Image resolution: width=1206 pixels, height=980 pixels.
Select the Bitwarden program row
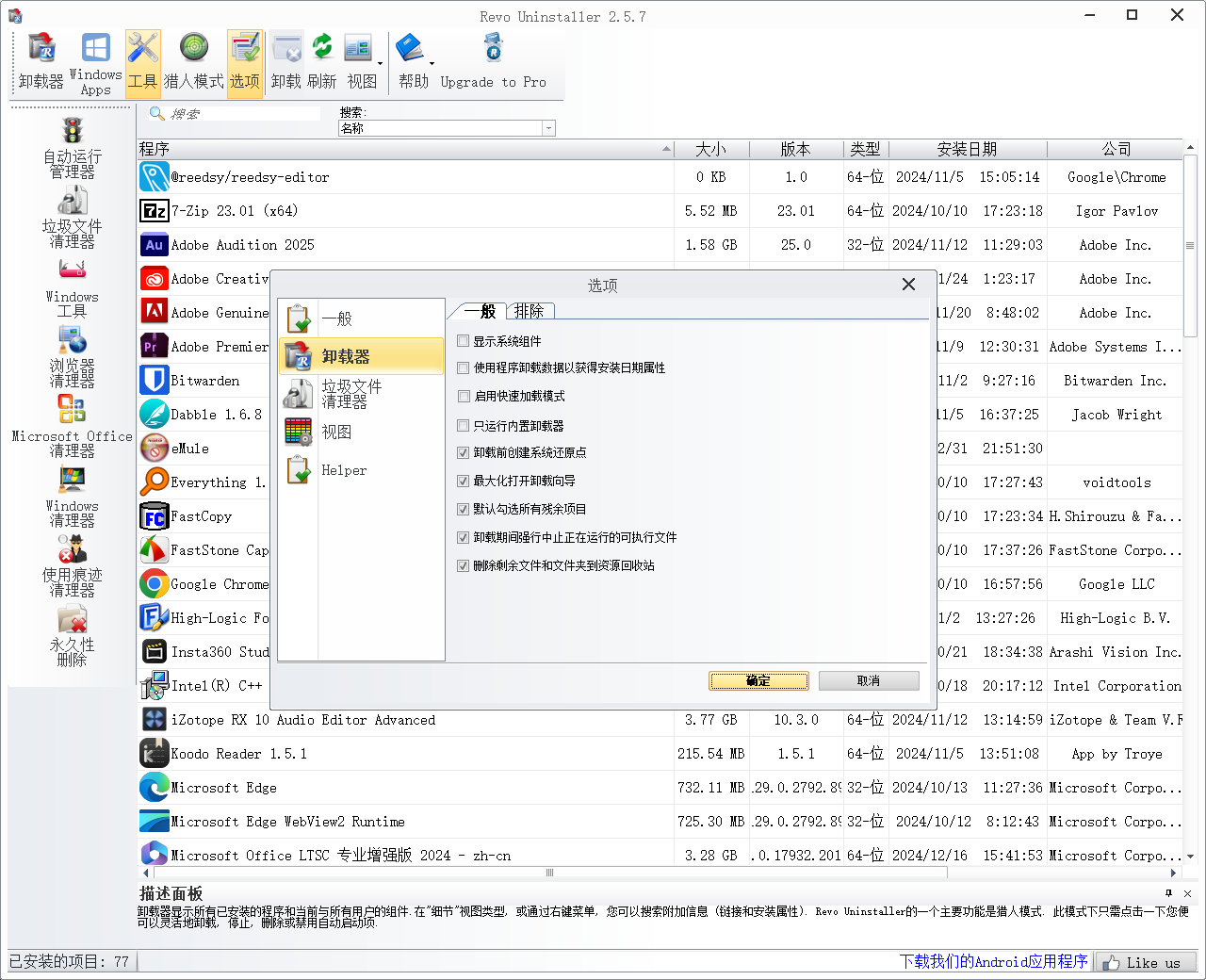(204, 381)
